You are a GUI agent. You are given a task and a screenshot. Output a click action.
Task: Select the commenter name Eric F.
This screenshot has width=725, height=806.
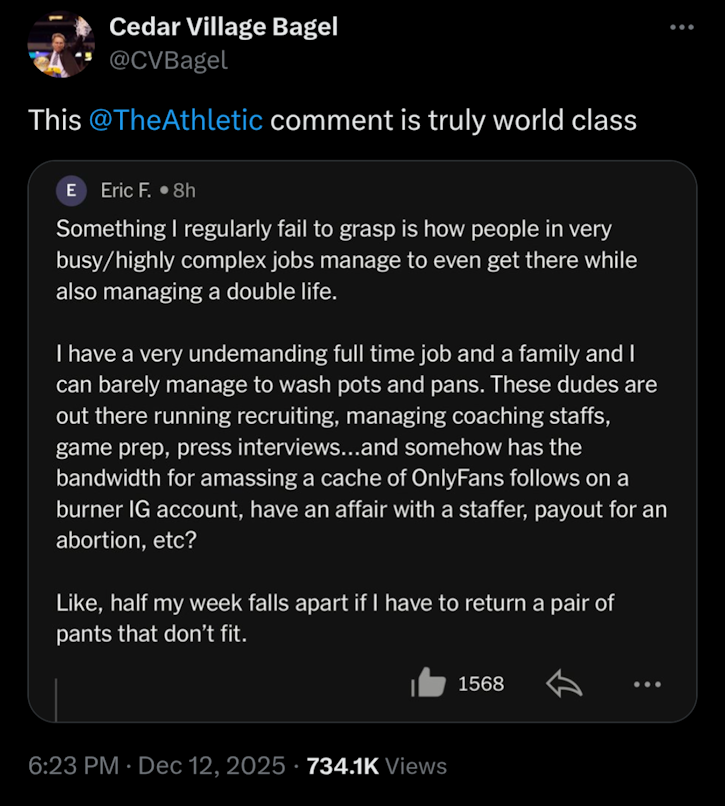[x=125, y=190]
